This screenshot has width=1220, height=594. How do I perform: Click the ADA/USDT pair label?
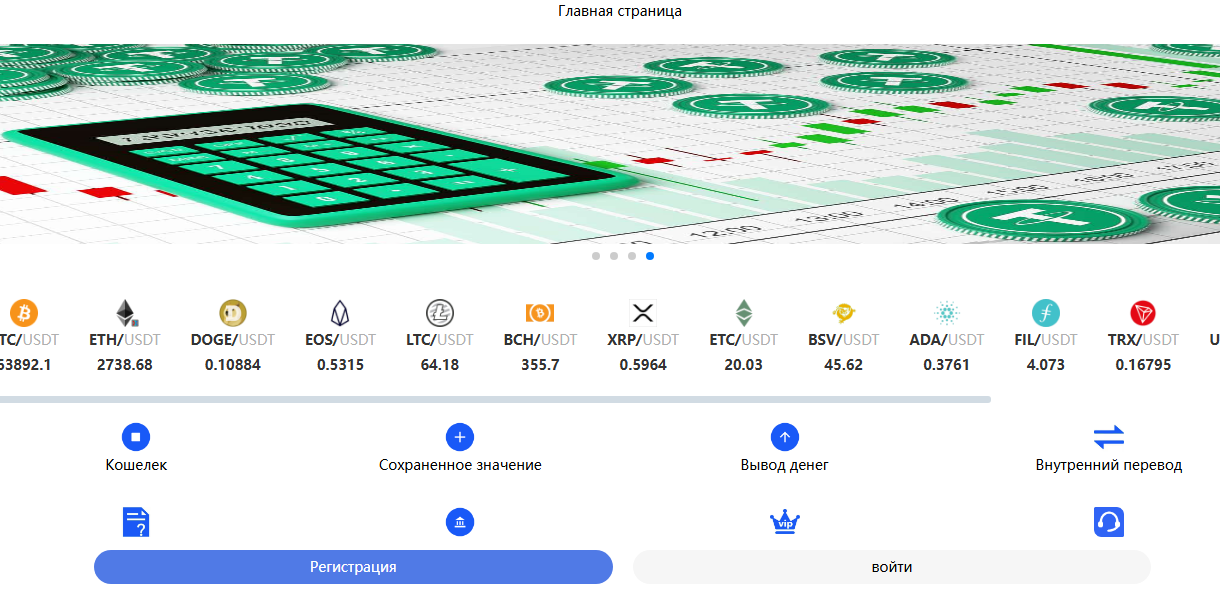(946, 340)
